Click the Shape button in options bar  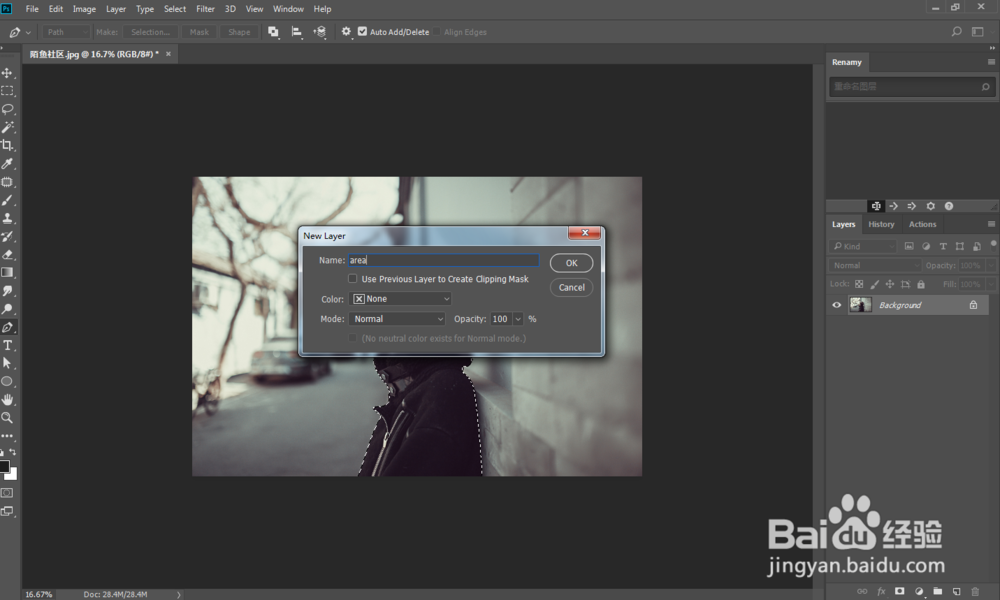pyautogui.click(x=239, y=32)
